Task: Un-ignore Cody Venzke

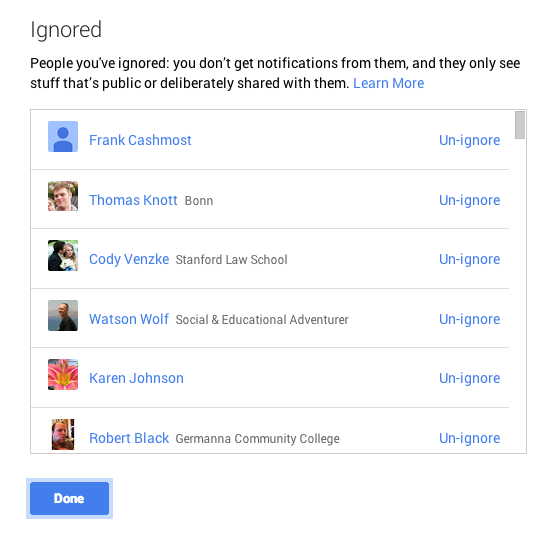Action: (x=469, y=259)
